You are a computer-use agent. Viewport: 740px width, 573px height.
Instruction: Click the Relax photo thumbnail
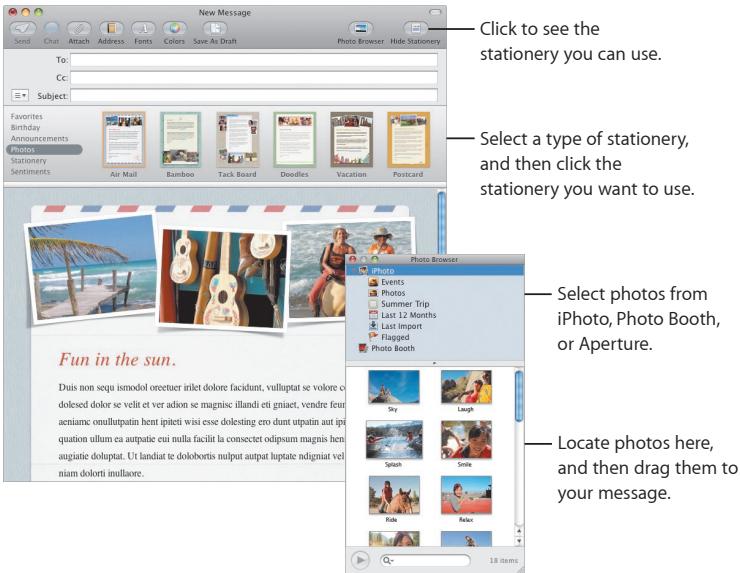pyautogui.click(x=466, y=495)
